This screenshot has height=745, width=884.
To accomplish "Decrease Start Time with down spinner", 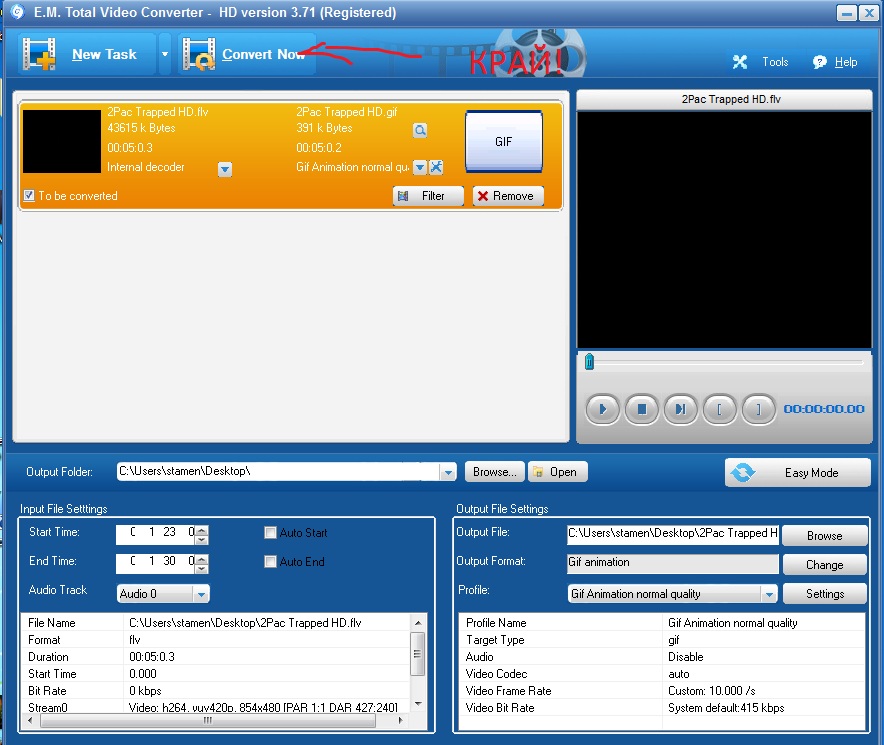I will click(x=202, y=539).
